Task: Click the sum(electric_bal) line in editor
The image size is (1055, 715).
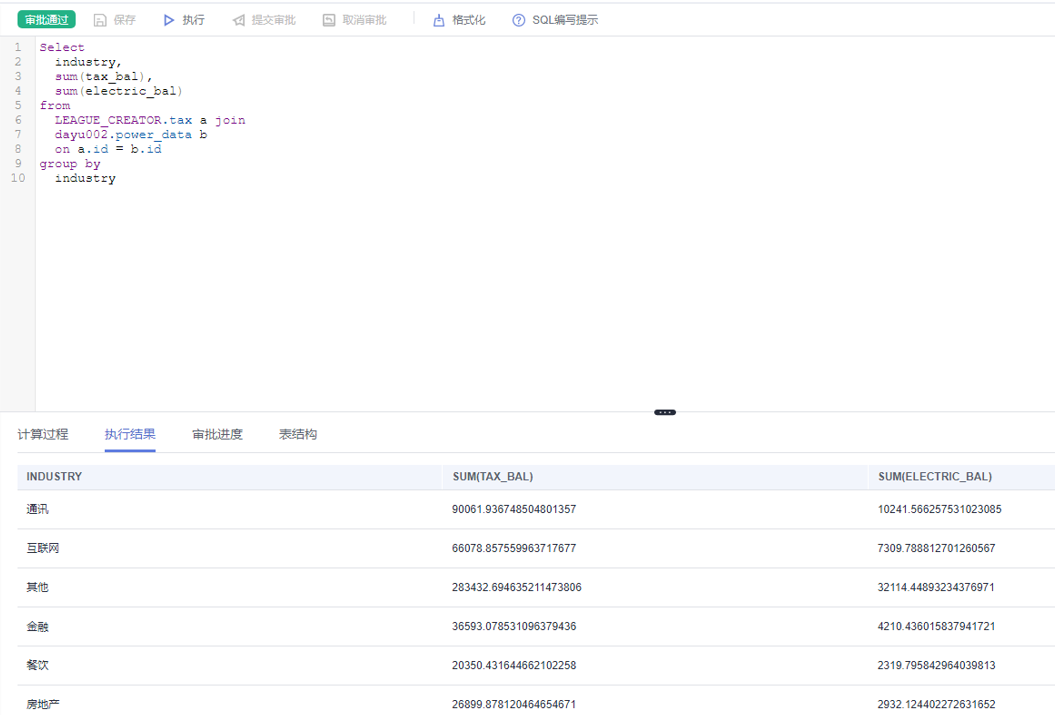Action: 118,91
